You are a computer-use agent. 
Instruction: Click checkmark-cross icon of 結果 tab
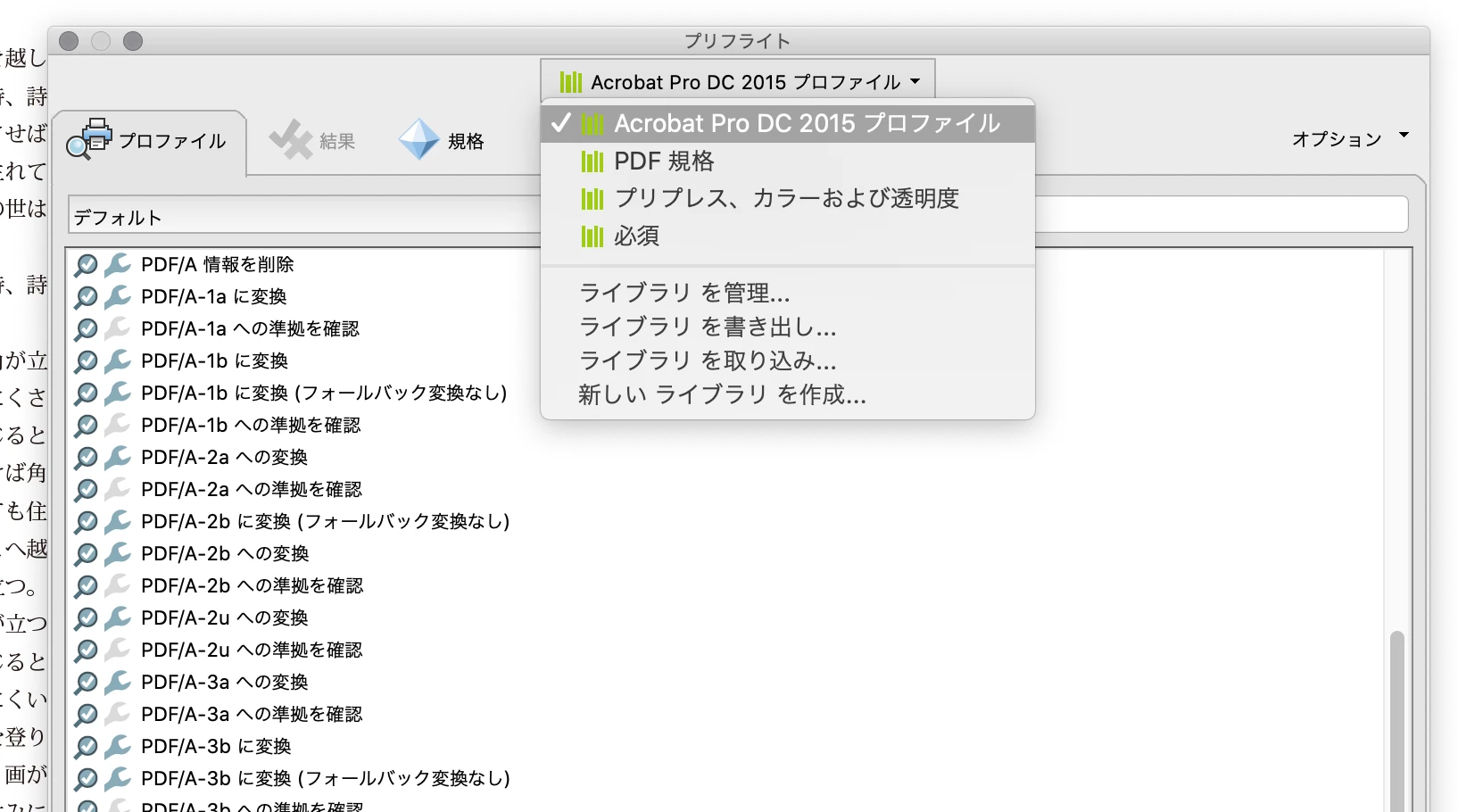tap(291, 140)
